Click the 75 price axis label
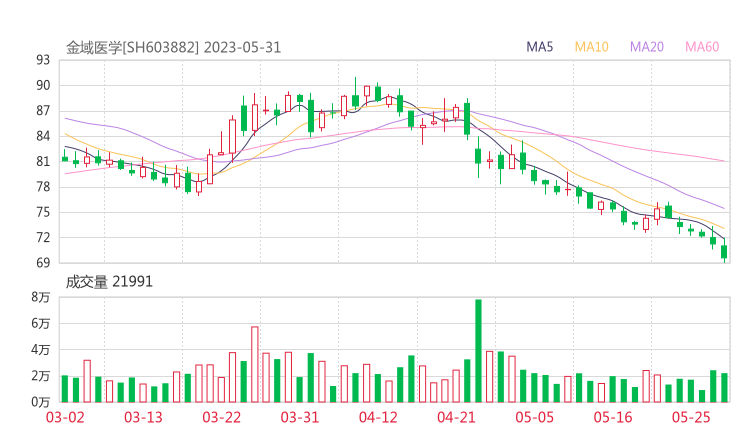Image resolution: width=740 pixels, height=440 pixels. tap(43, 212)
